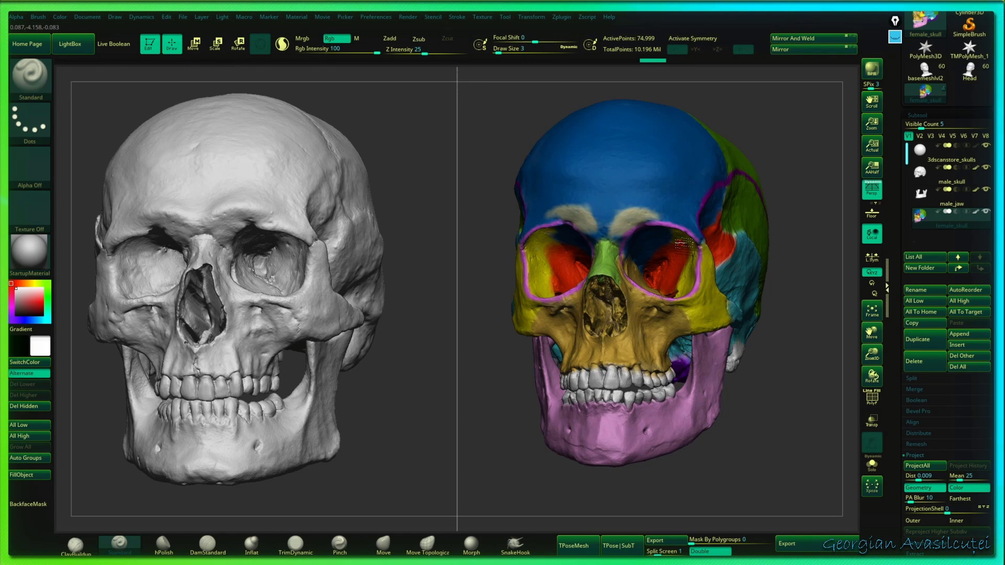Viewport: 1005px width, 565px height.
Task: Click the Actual size button
Action: [x=872, y=145]
